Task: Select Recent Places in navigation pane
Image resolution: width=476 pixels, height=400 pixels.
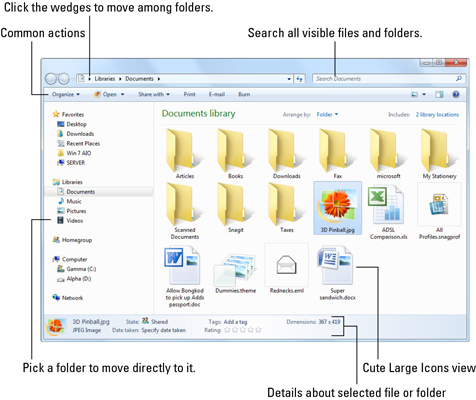Action: [x=79, y=143]
